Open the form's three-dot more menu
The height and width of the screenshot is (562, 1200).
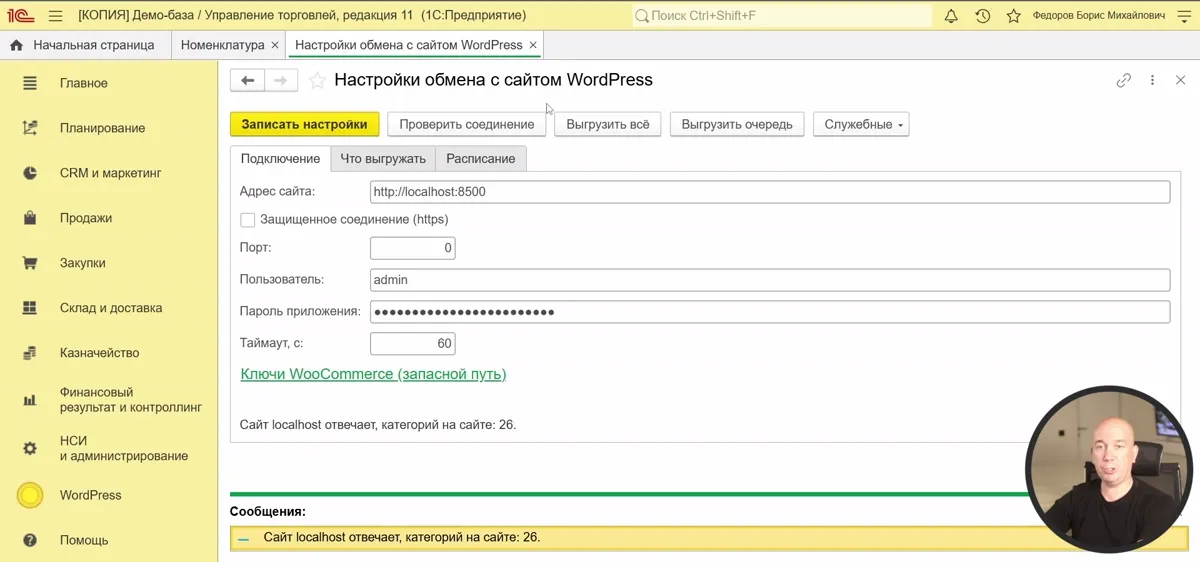point(1152,81)
